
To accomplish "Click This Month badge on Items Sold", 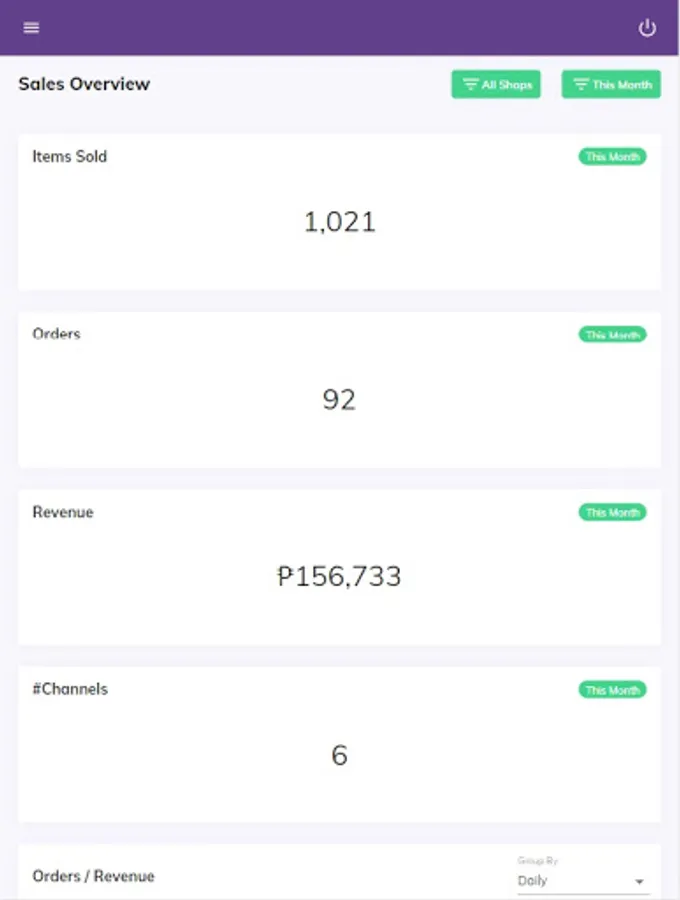I will pyautogui.click(x=612, y=157).
